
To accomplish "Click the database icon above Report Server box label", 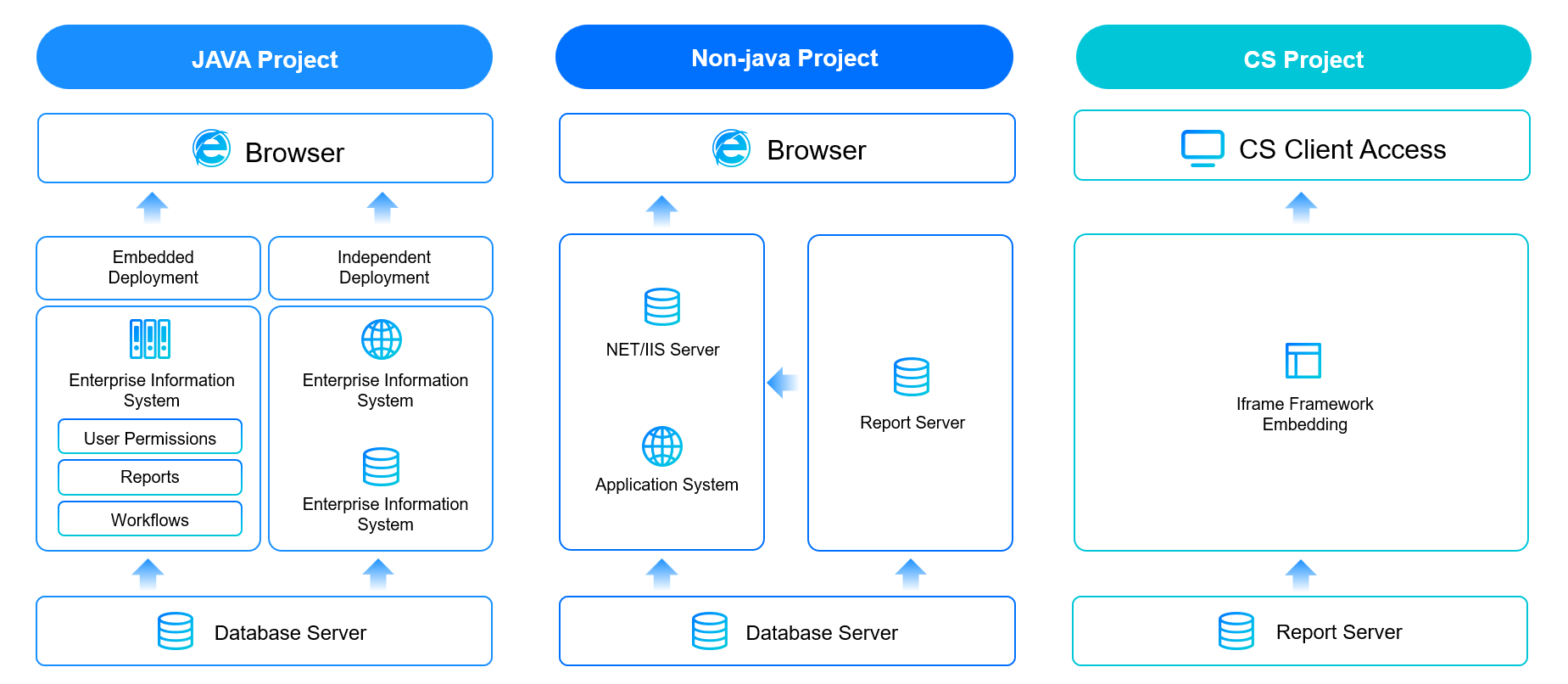I will click(912, 377).
